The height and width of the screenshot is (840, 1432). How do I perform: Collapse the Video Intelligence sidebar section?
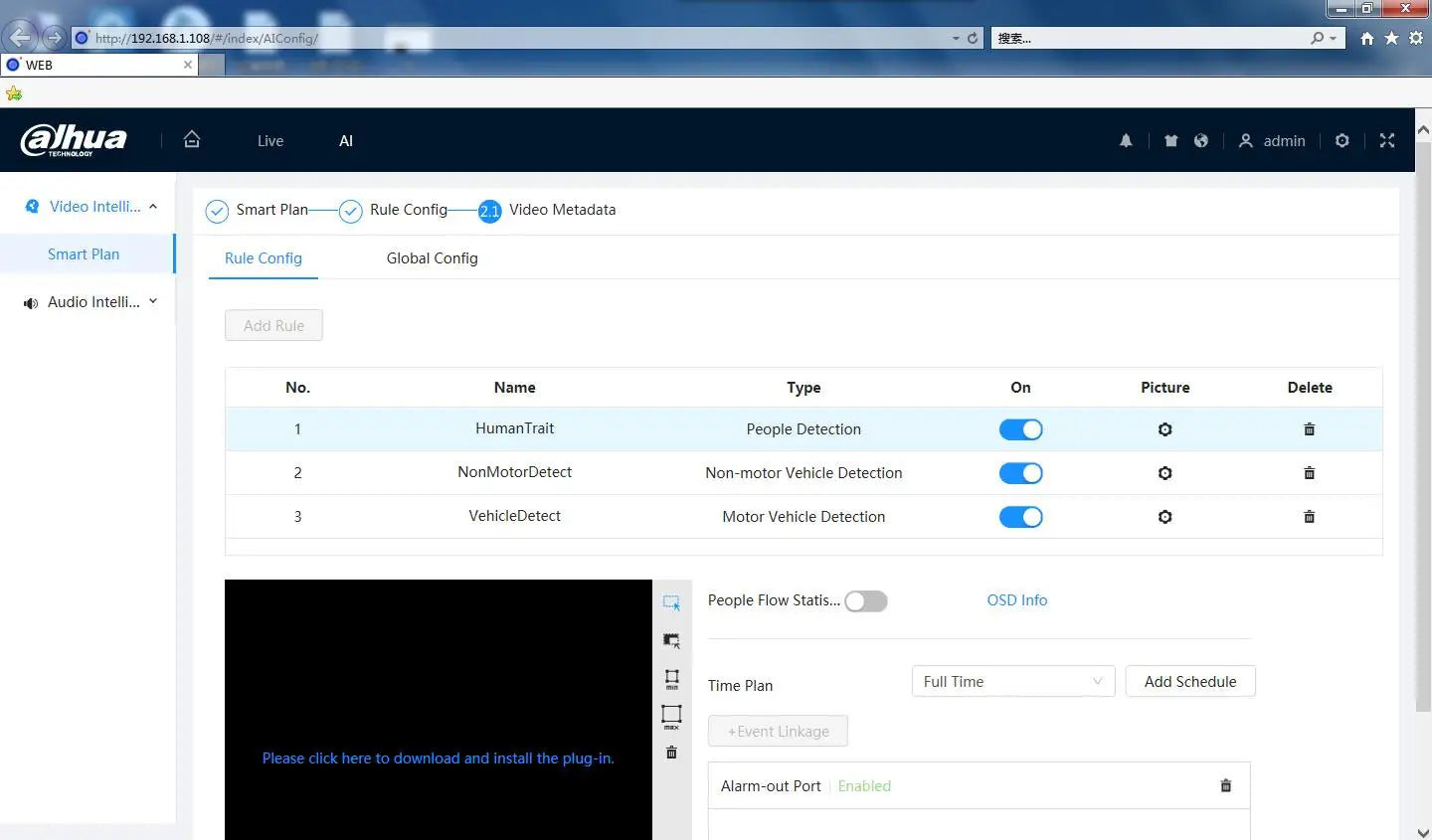[153, 207]
